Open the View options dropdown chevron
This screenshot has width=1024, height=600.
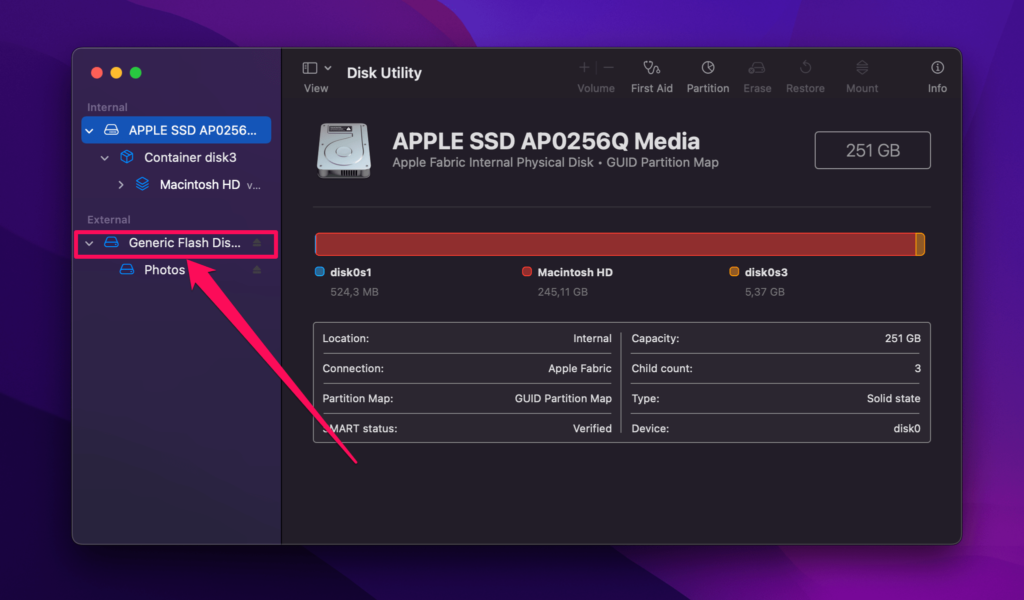pos(328,68)
